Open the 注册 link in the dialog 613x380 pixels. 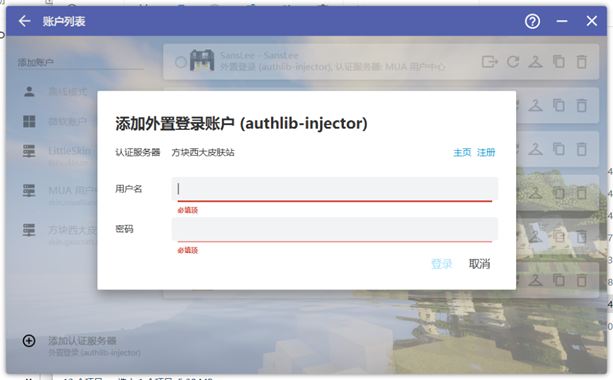(x=486, y=152)
